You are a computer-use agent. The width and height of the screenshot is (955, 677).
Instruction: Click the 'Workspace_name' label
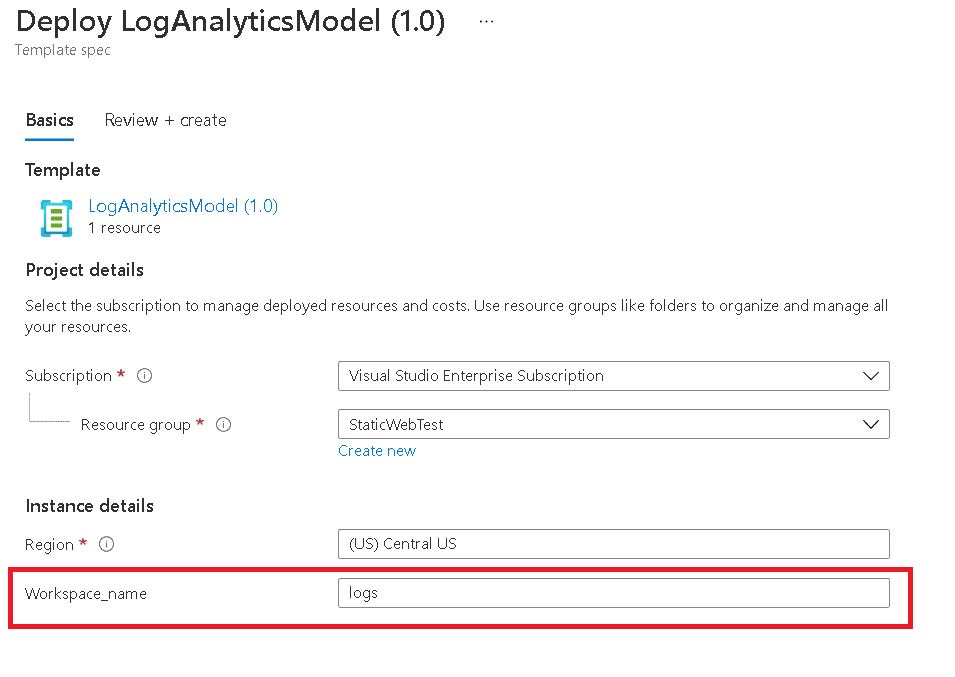click(x=86, y=594)
